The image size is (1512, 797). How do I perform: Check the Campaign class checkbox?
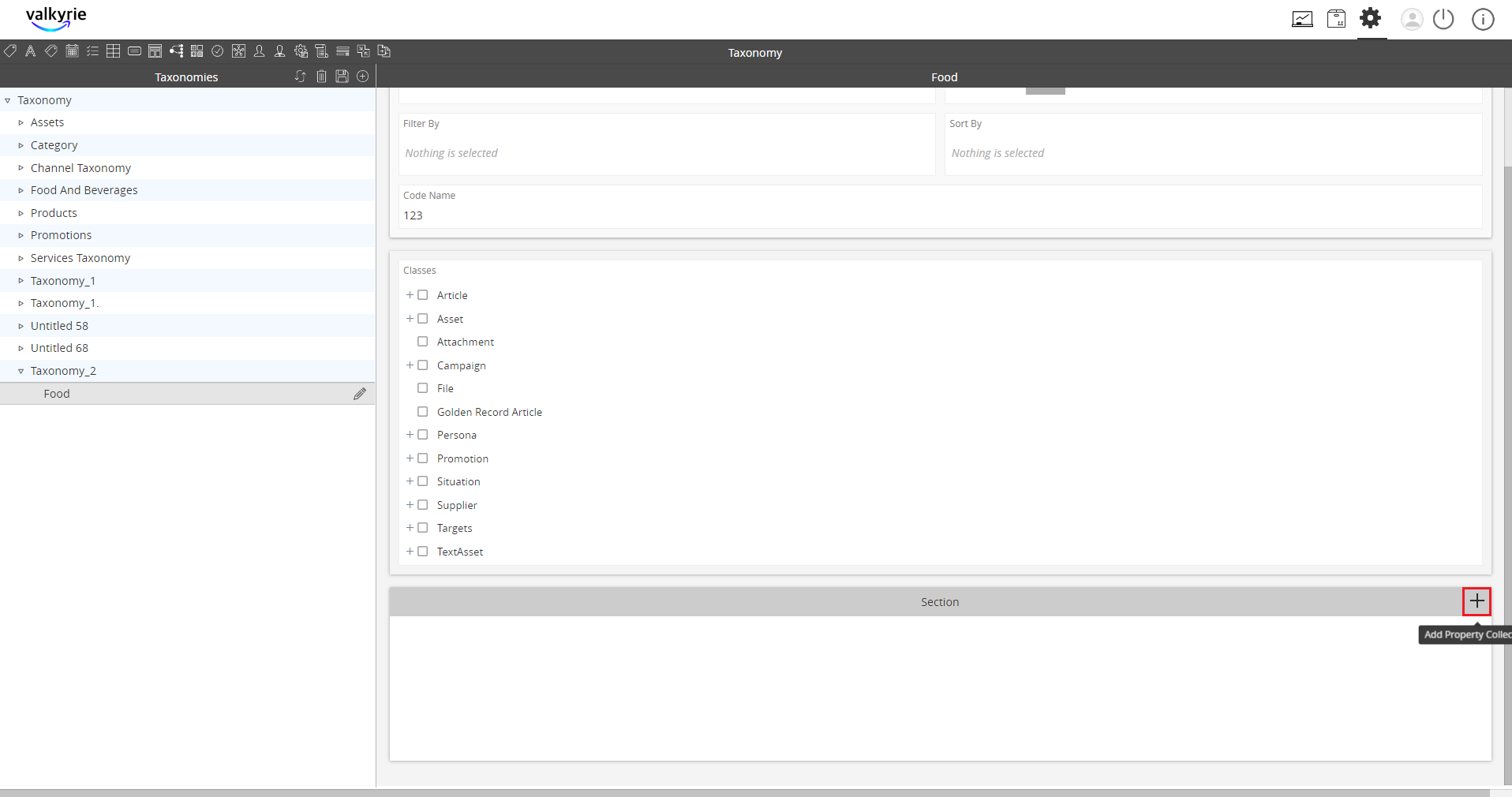coord(423,365)
